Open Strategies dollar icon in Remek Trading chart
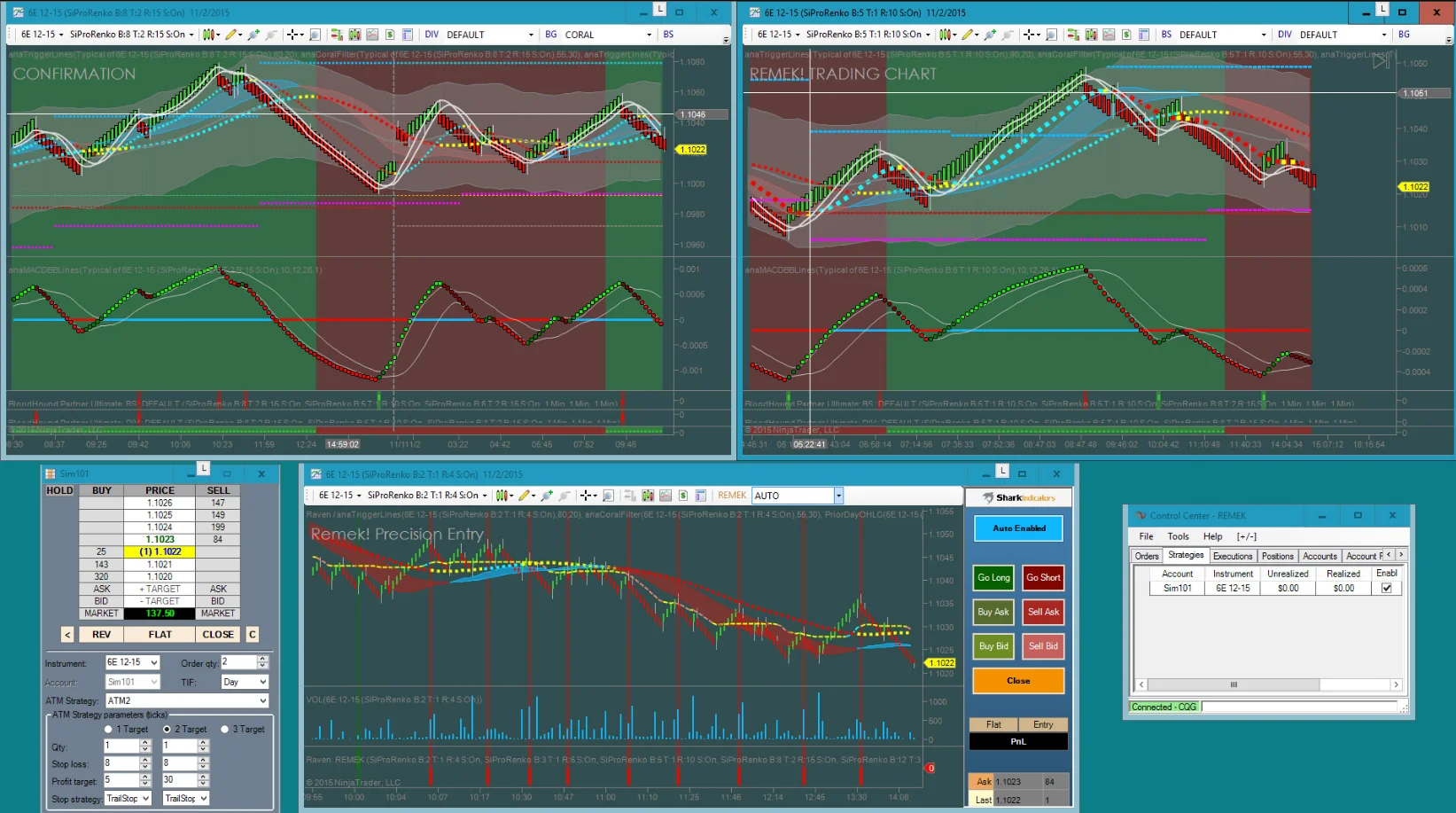The height and width of the screenshot is (813, 1456). [x=1126, y=35]
